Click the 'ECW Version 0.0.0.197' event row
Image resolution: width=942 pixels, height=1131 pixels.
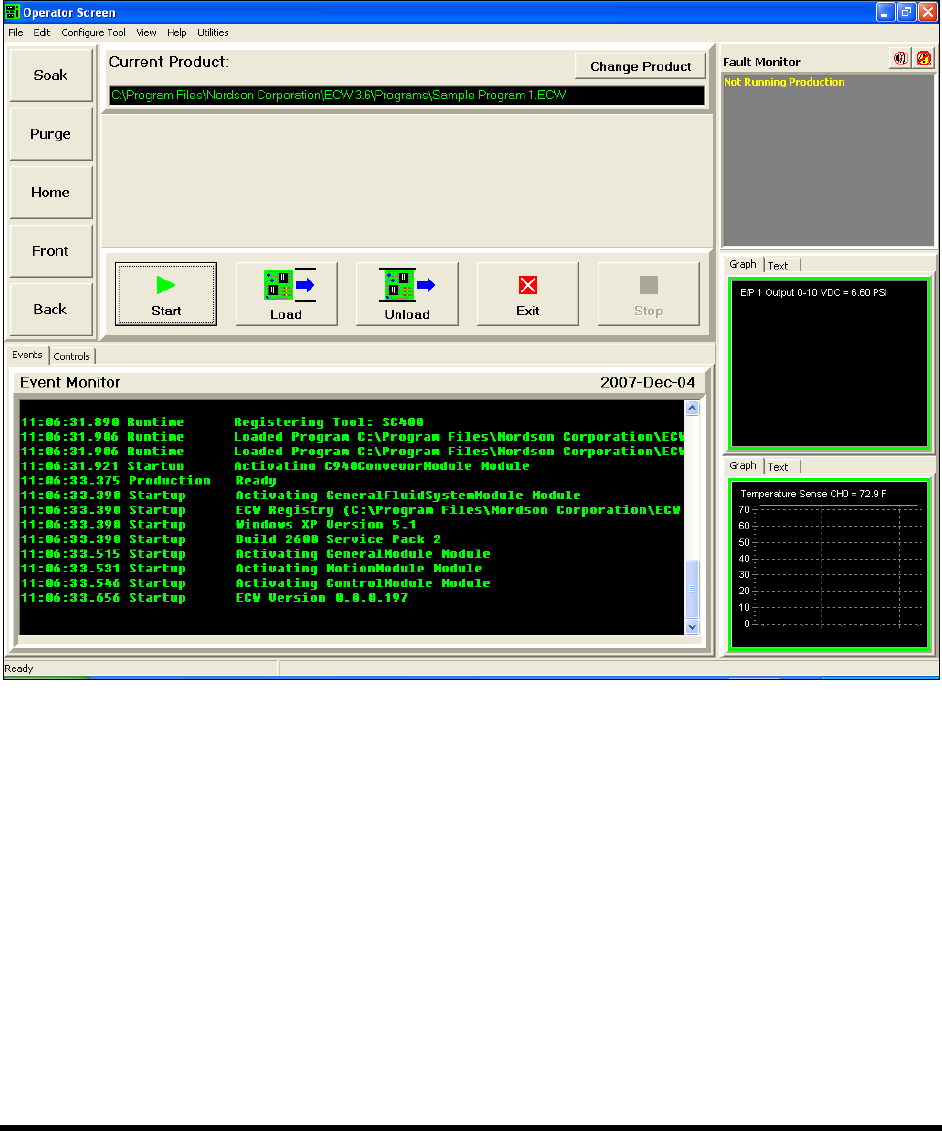click(x=352, y=598)
